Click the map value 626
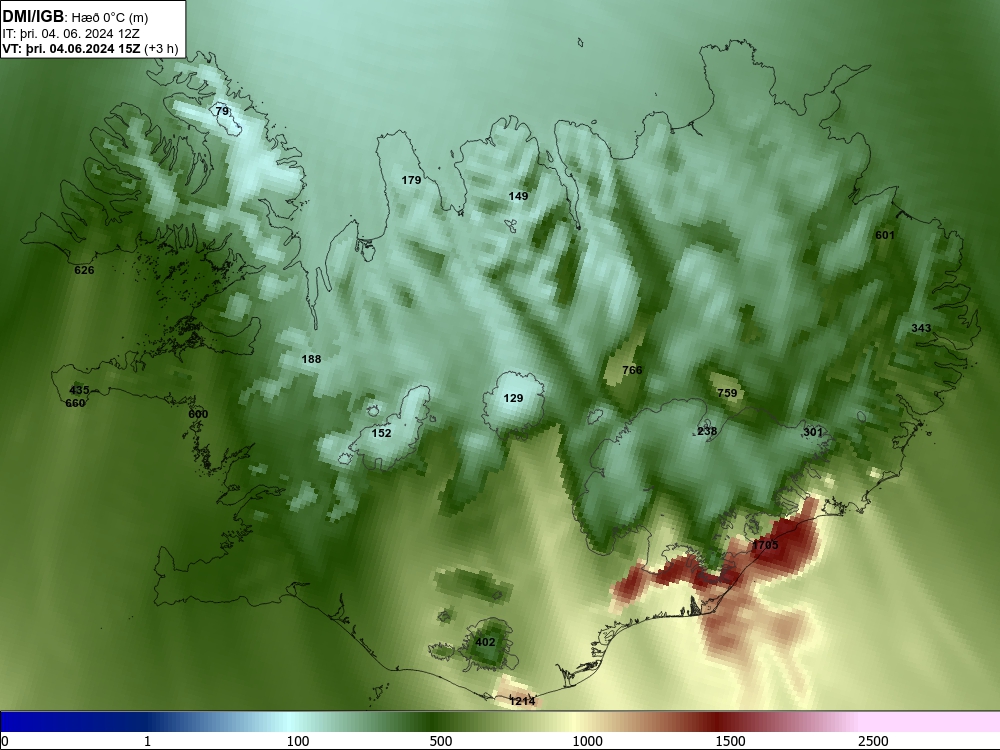This screenshot has width=1000, height=750. (x=84, y=270)
